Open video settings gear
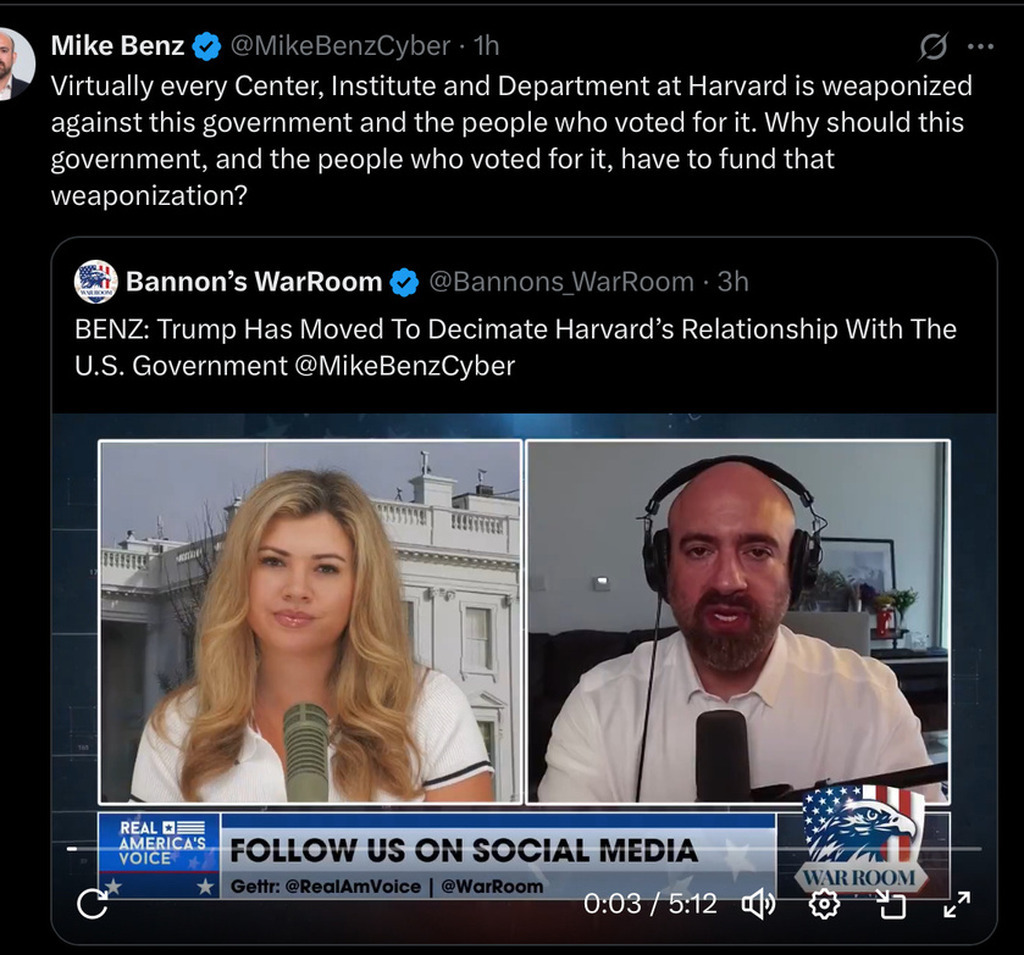Screen dimensions: 1024x955 pos(824,904)
